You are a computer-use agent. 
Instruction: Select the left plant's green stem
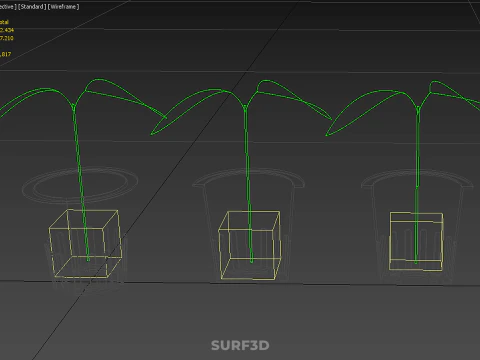pos(80,183)
